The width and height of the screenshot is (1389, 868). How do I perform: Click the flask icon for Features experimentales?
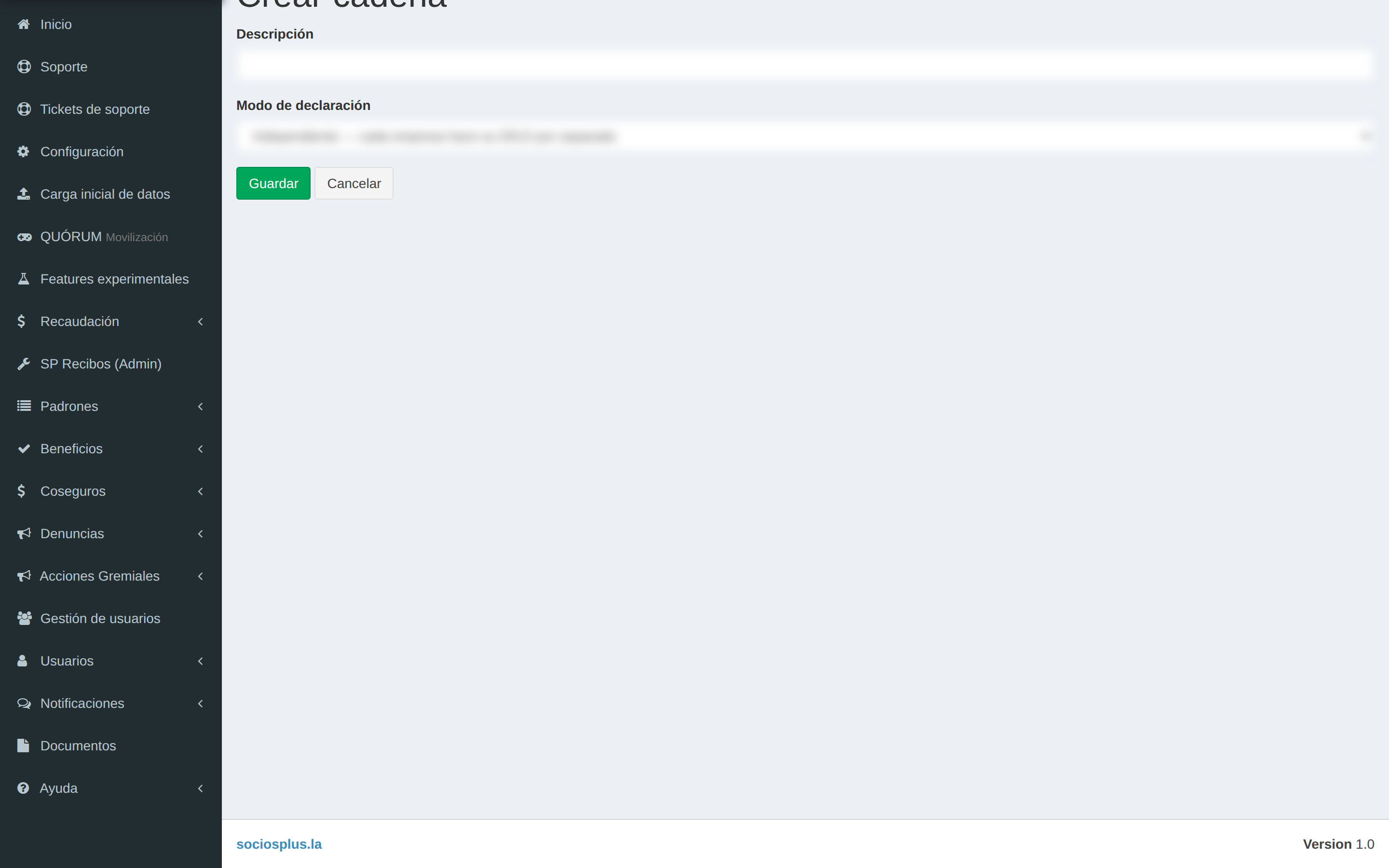[x=24, y=279]
